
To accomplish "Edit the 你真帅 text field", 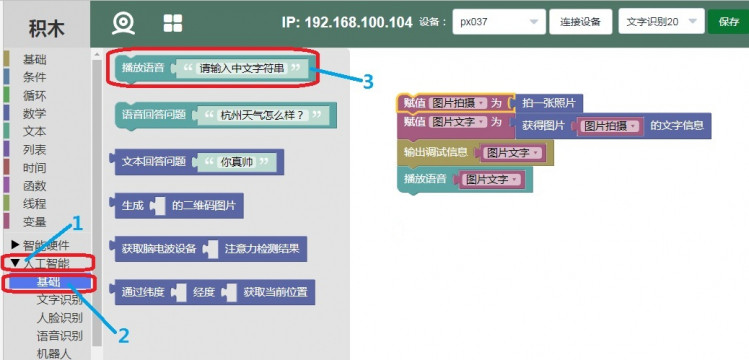I will click(235, 162).
